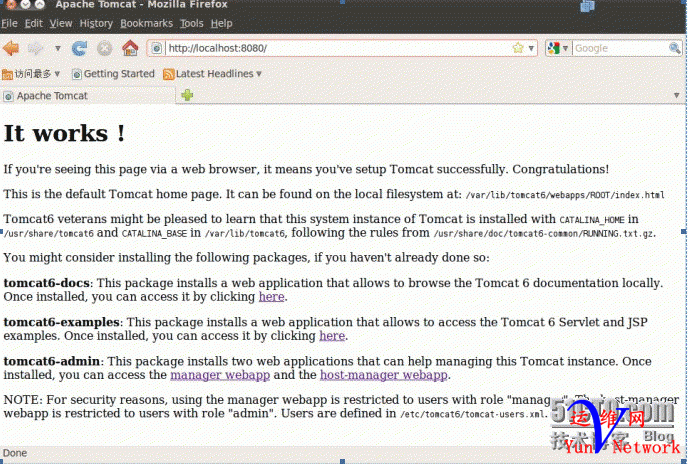Click the Back arrow button
Viewport: 688px width, 464px height.
[11, 48]
